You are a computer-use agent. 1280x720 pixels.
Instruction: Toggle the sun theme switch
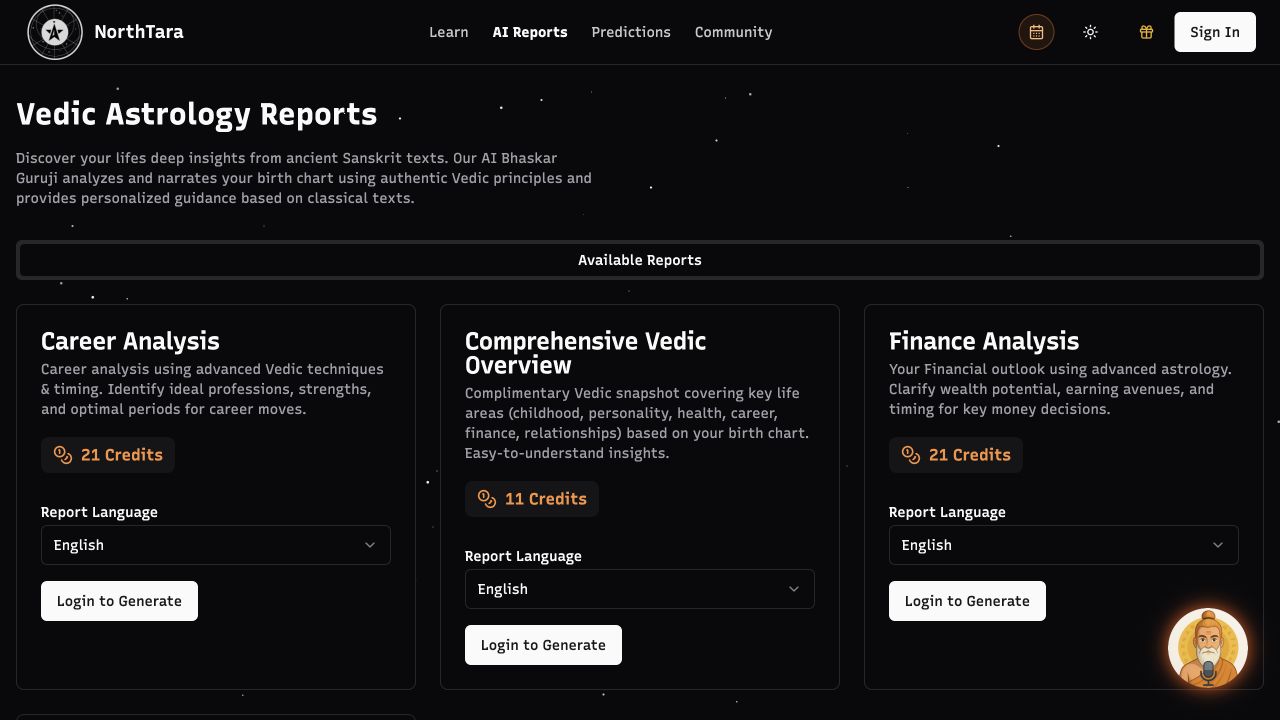coord(1090,32)
